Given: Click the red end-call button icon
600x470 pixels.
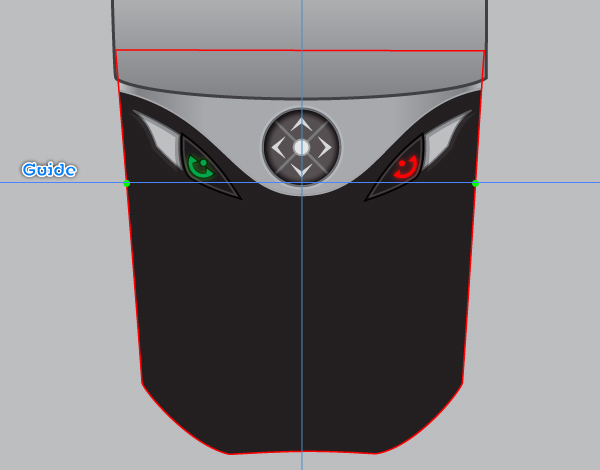Looking at the screenshot, I should click(x=406, y=167).
